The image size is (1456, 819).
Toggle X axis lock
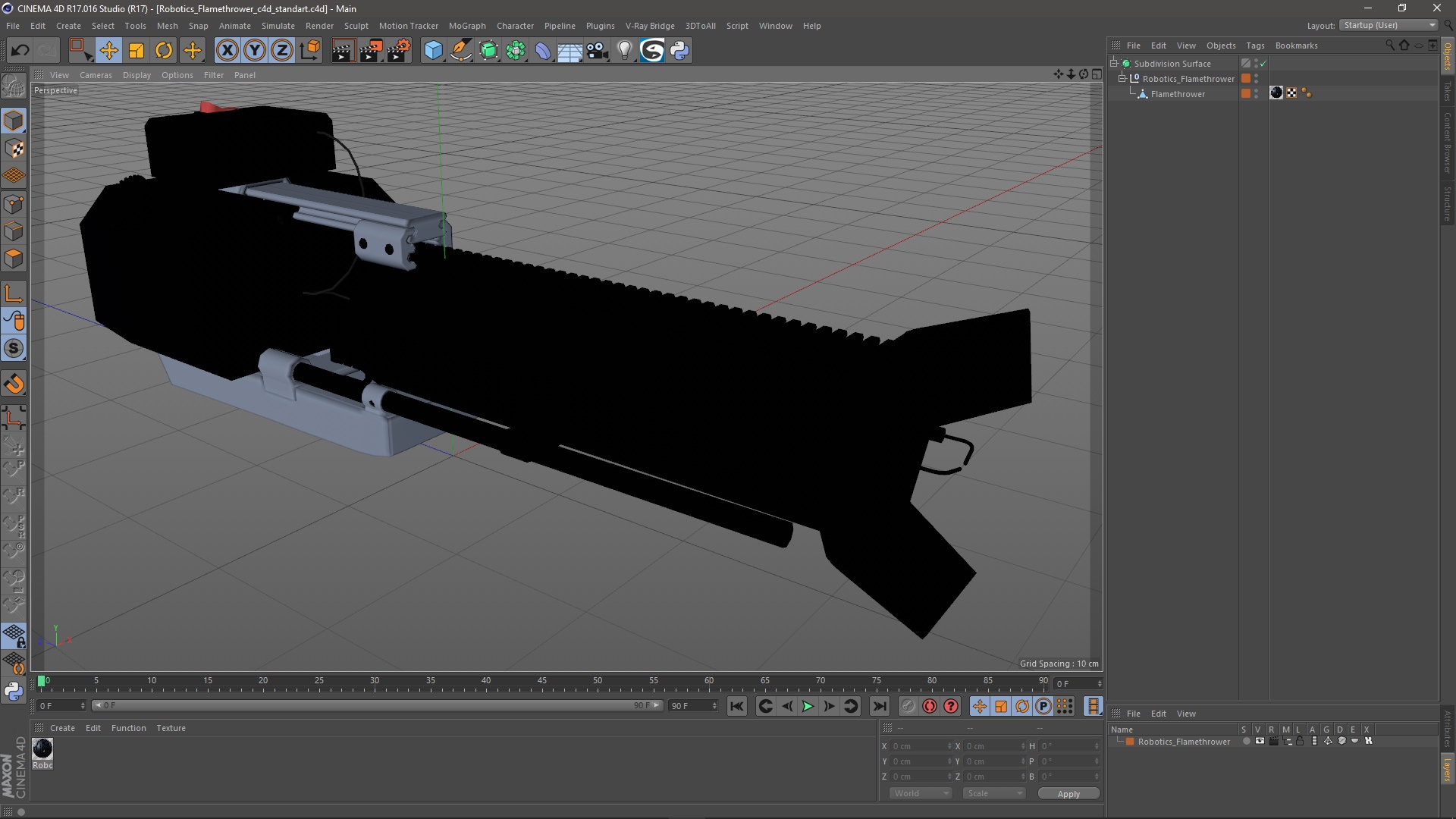click(x=227, y=51)
